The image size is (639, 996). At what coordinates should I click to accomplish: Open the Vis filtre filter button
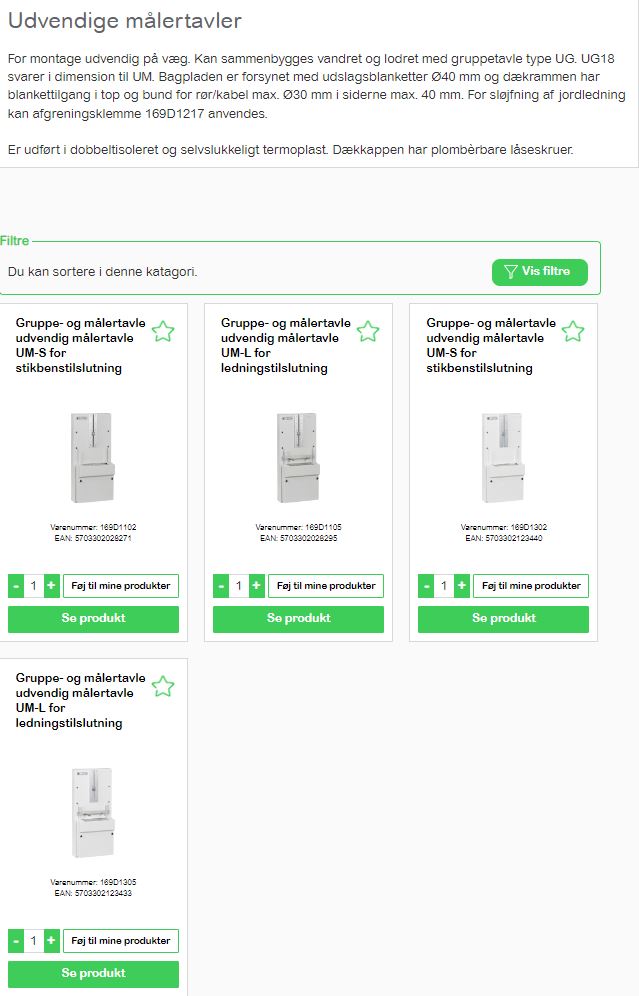pyautogui.click(x=539, y=272)
